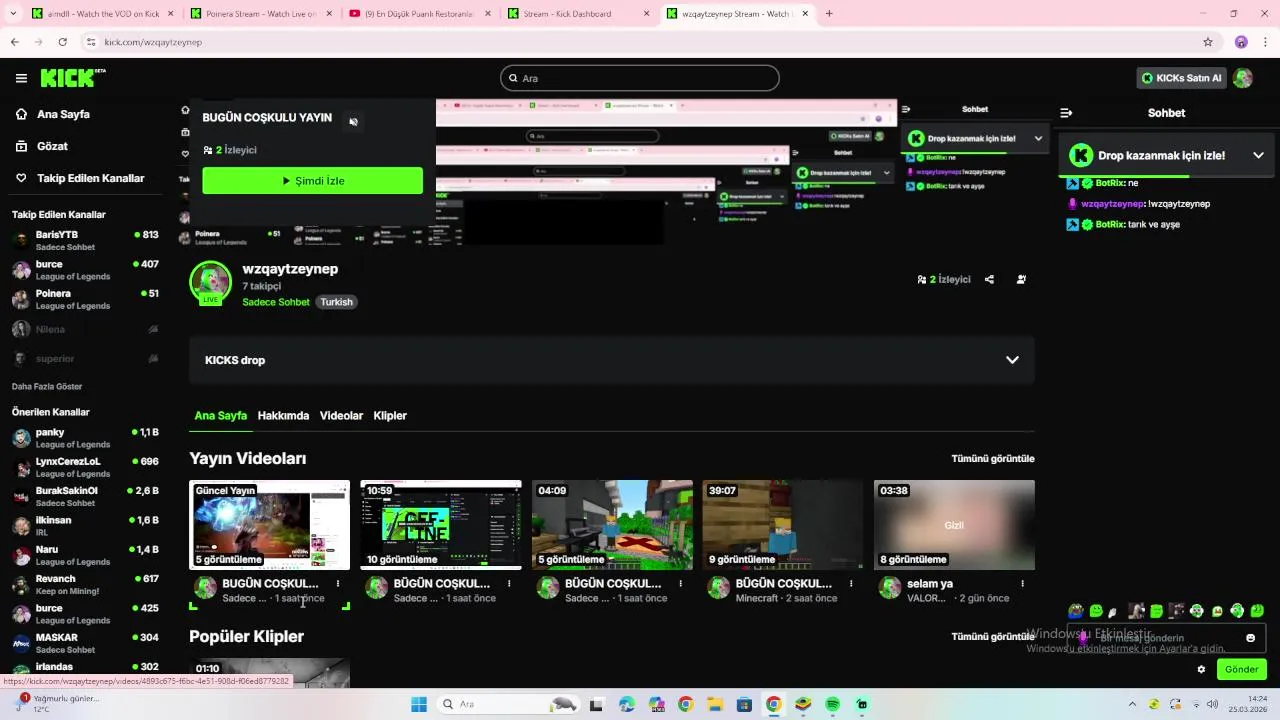Click Daha Fazla Göster in sidebar

pyautogui.click(x=47, y=387)
